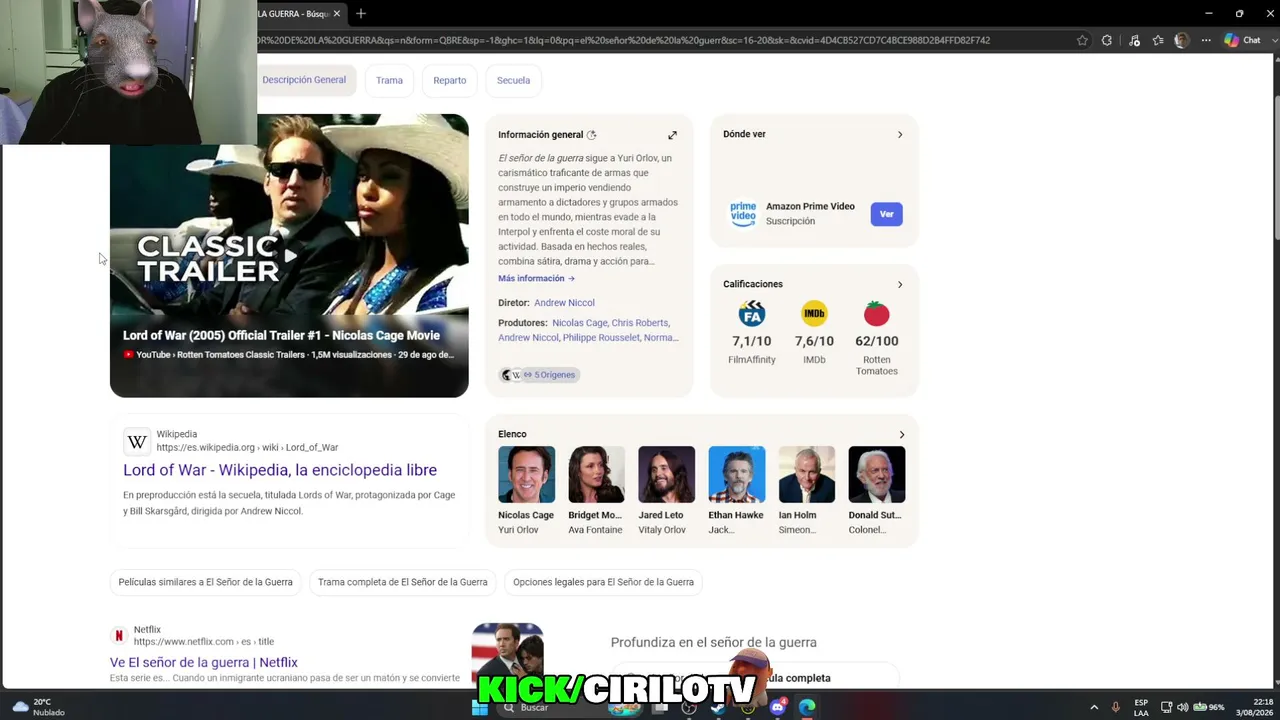This screenshot has width=1280, height=720.
Task: Open Ve El señor de la guerra Netflix link
Action: click(x=204, y=662)
